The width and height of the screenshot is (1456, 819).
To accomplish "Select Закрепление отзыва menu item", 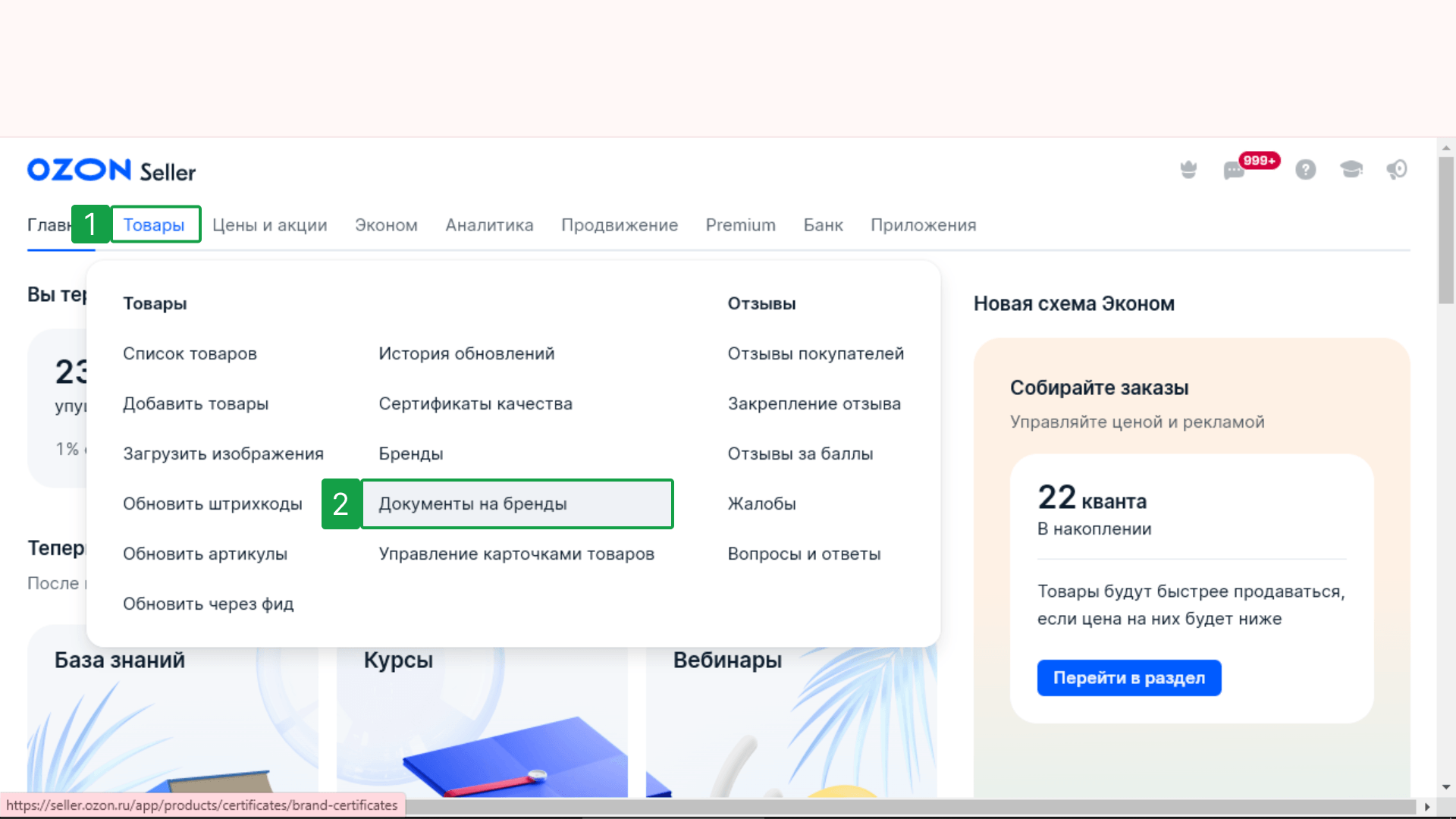I will click(x=814, y=403).
